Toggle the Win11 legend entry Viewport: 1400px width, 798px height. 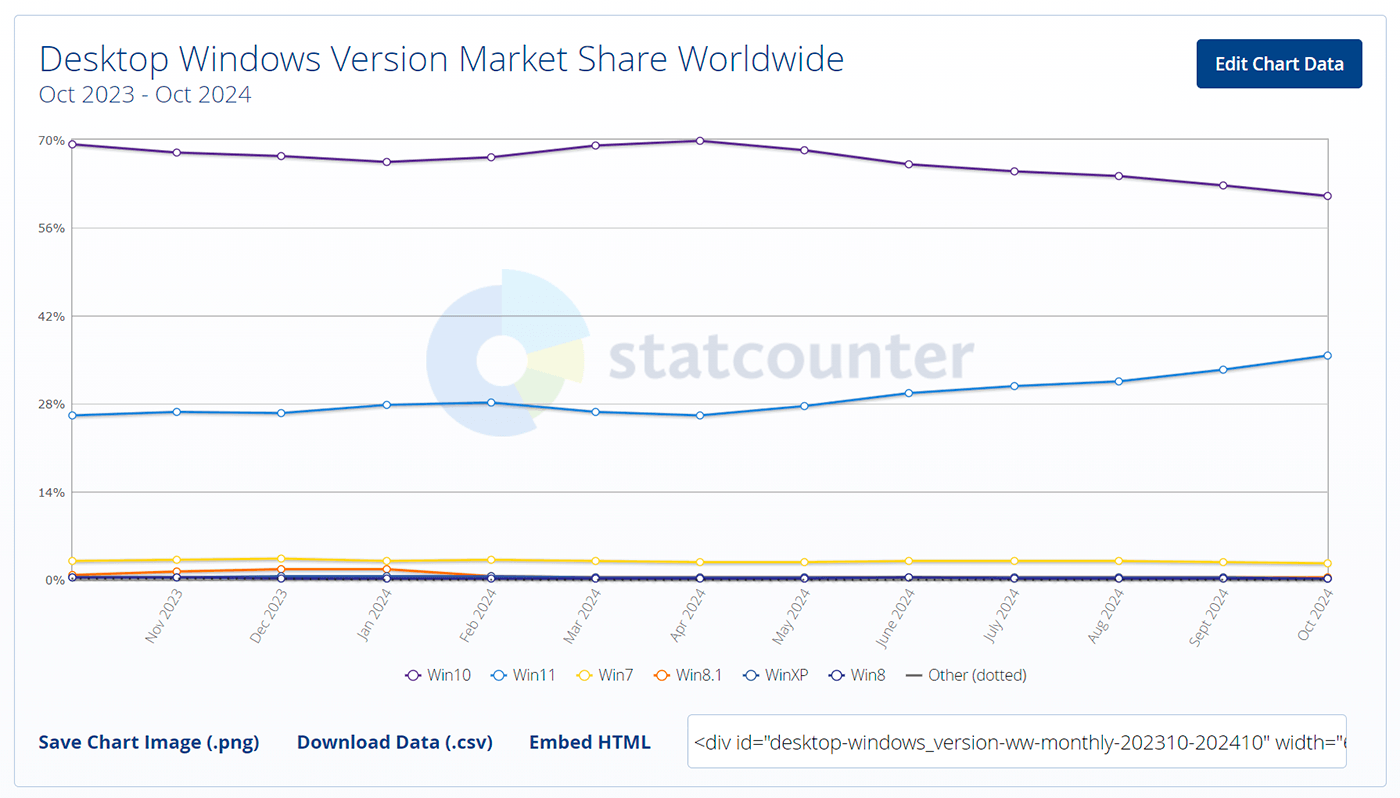[x=524, y=675]
